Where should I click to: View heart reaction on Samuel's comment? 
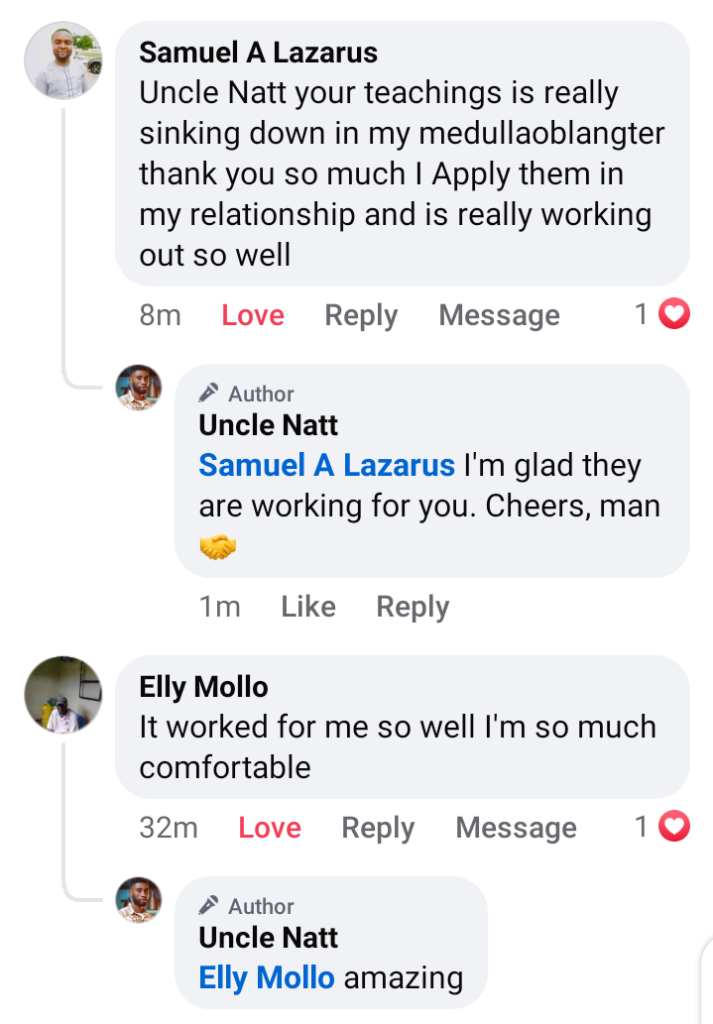point(676,315)
